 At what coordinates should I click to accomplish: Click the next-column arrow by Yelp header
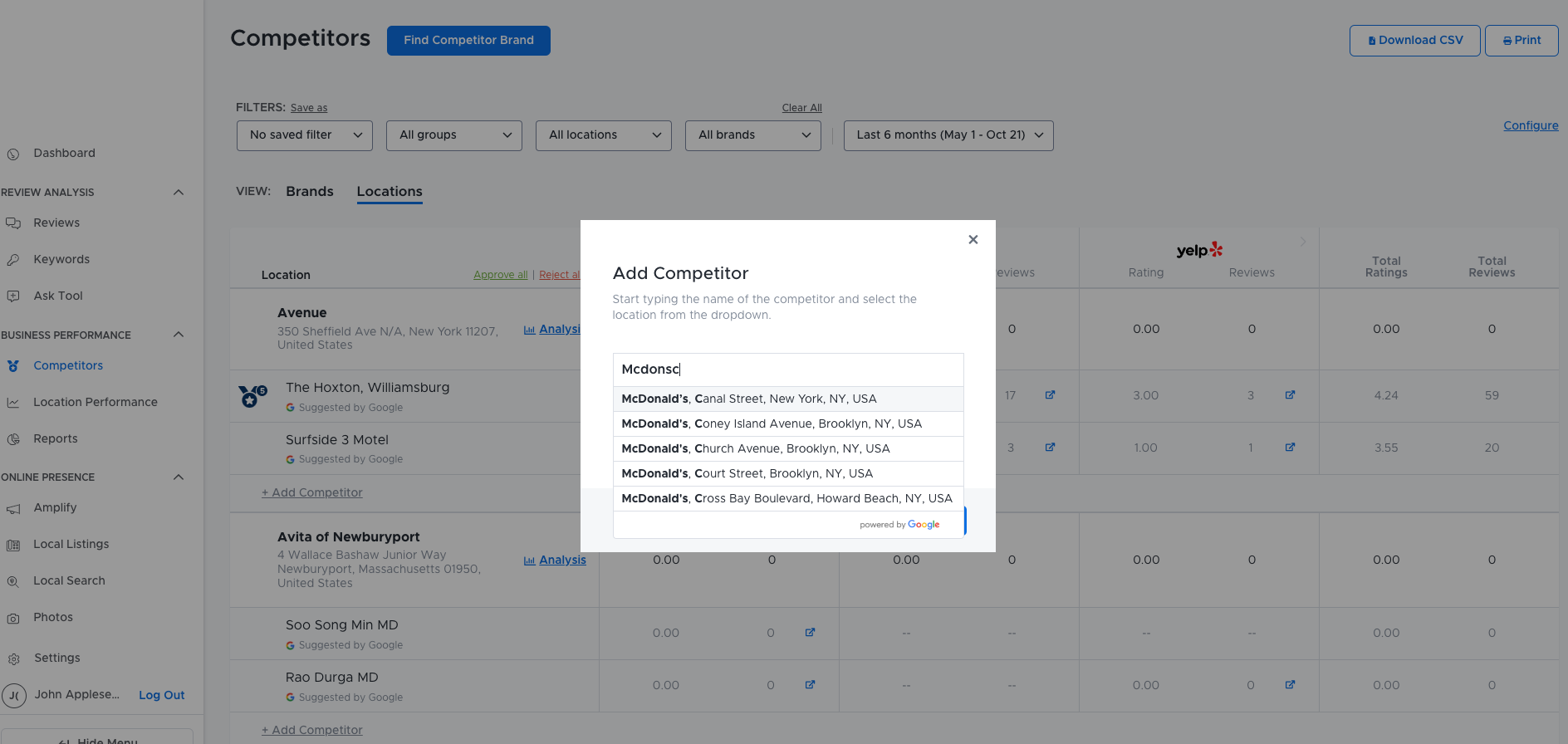tap(1303, 242)
